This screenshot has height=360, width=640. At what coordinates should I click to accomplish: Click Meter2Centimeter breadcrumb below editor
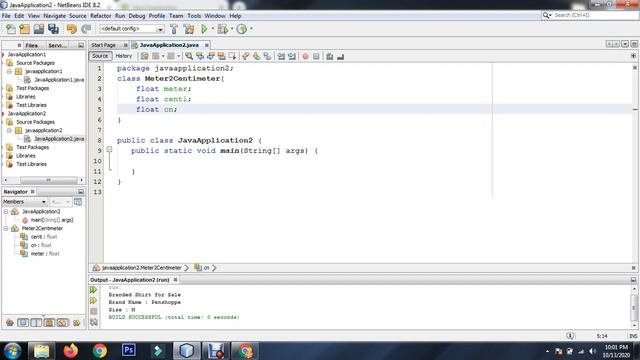141,268
